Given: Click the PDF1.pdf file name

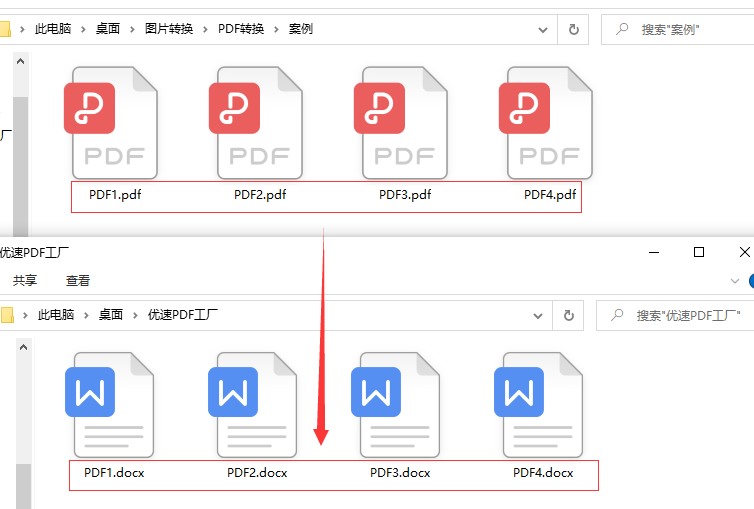Looking at the screenshot, I should point(115,195).
